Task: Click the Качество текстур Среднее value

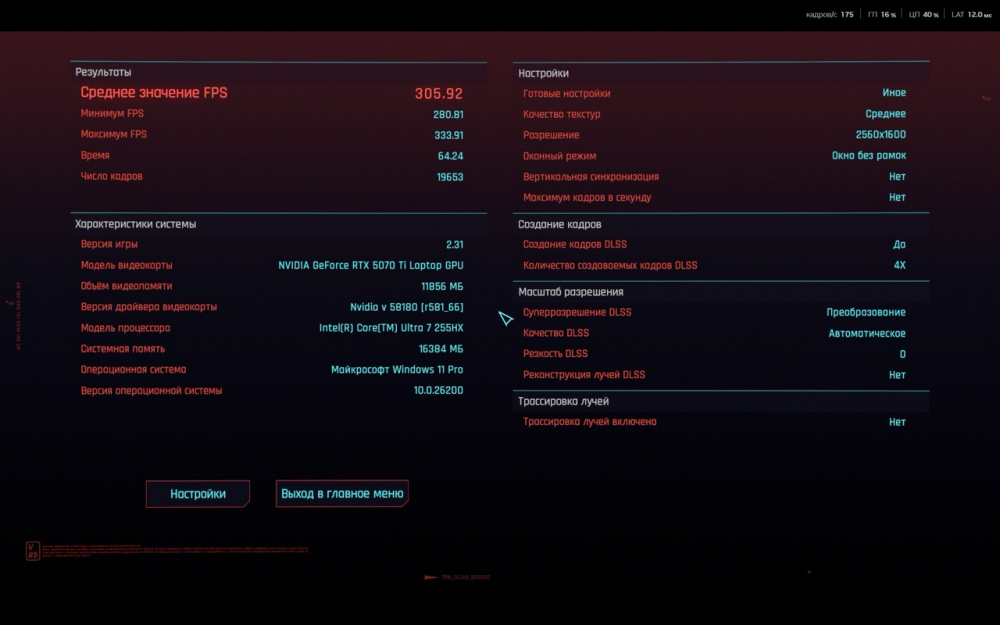Action: click(885, 114)
